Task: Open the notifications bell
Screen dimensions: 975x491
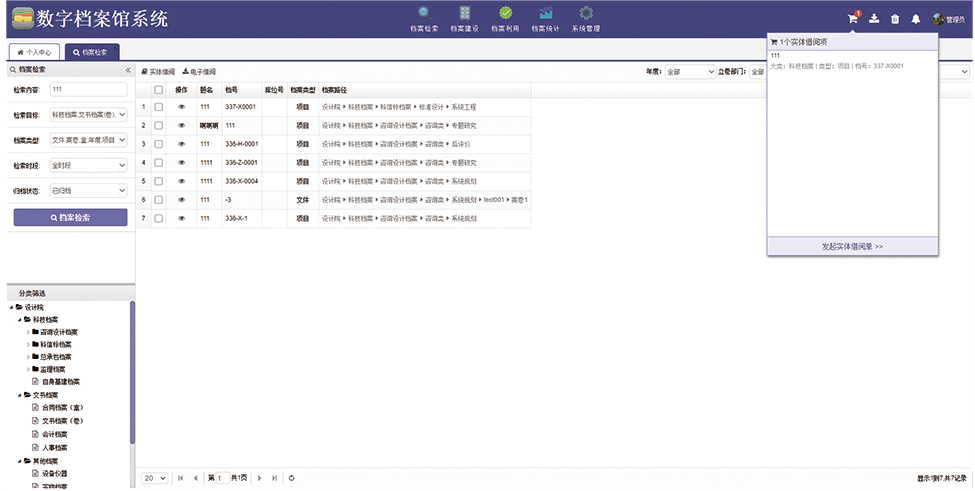Action: coord(916,18)
